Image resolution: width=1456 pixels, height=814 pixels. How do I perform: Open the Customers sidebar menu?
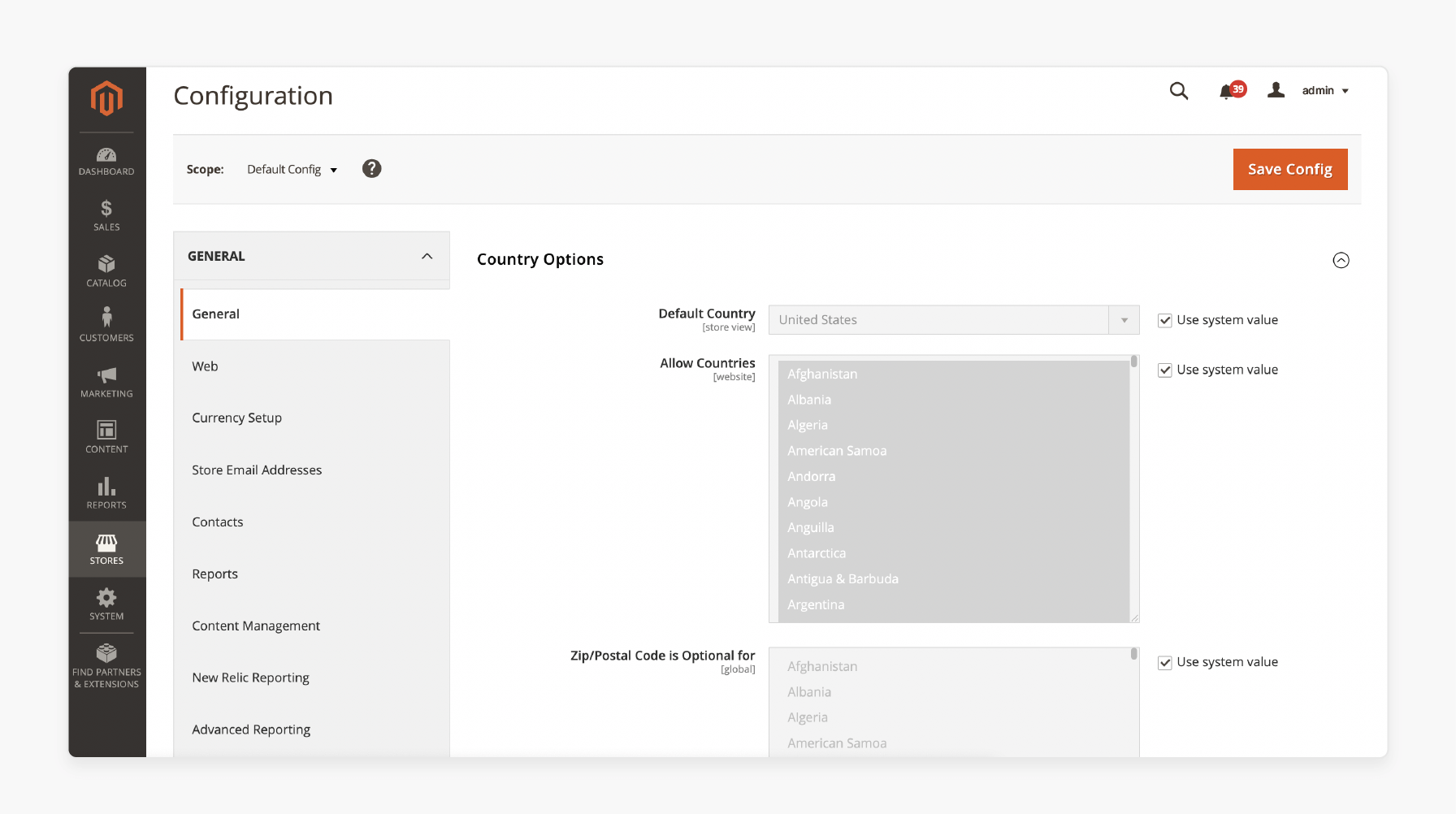(106, 324)
